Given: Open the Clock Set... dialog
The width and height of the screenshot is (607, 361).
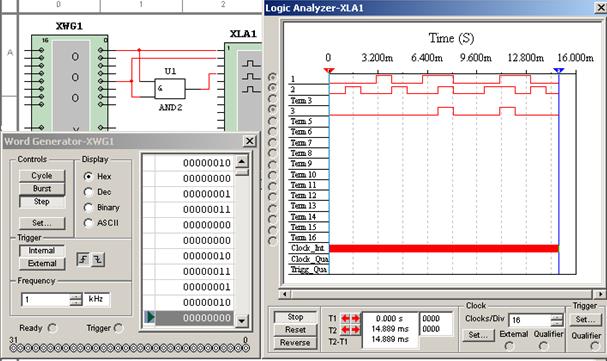Looking at the screenshot, I should tap(478, 335).
